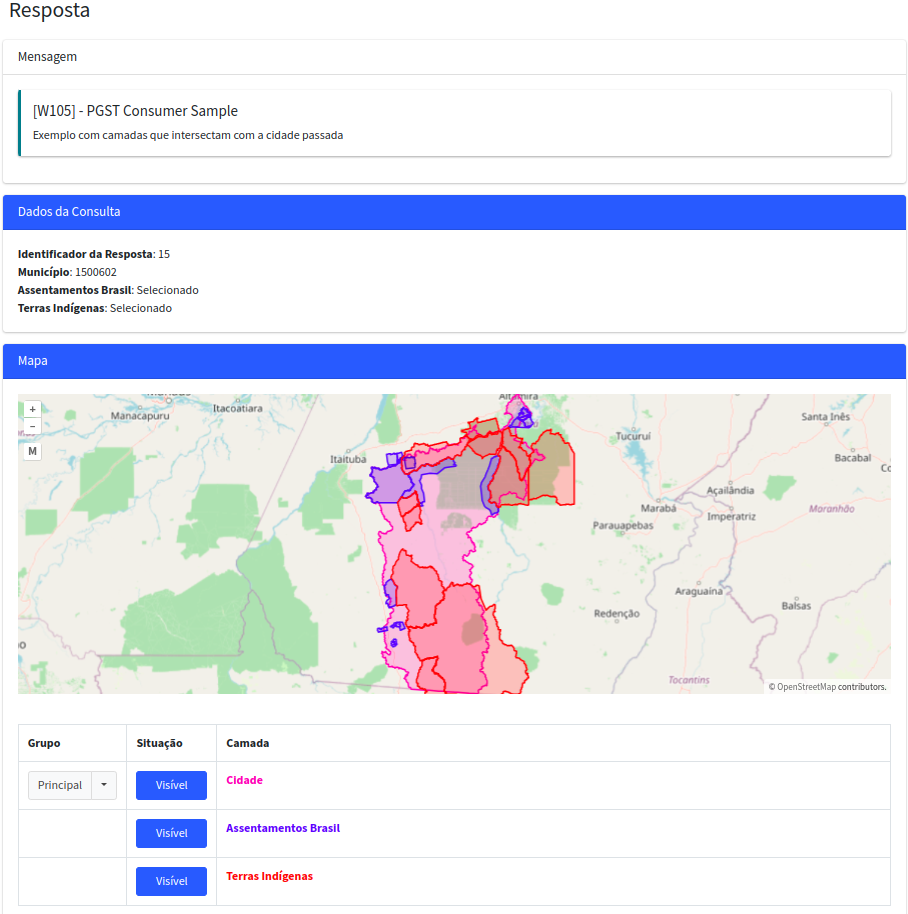The width and height of the screenshot is (908, 914).
Task: Toggle the Visível button for Assentamentos Brasil
Action: click(170, 833)
